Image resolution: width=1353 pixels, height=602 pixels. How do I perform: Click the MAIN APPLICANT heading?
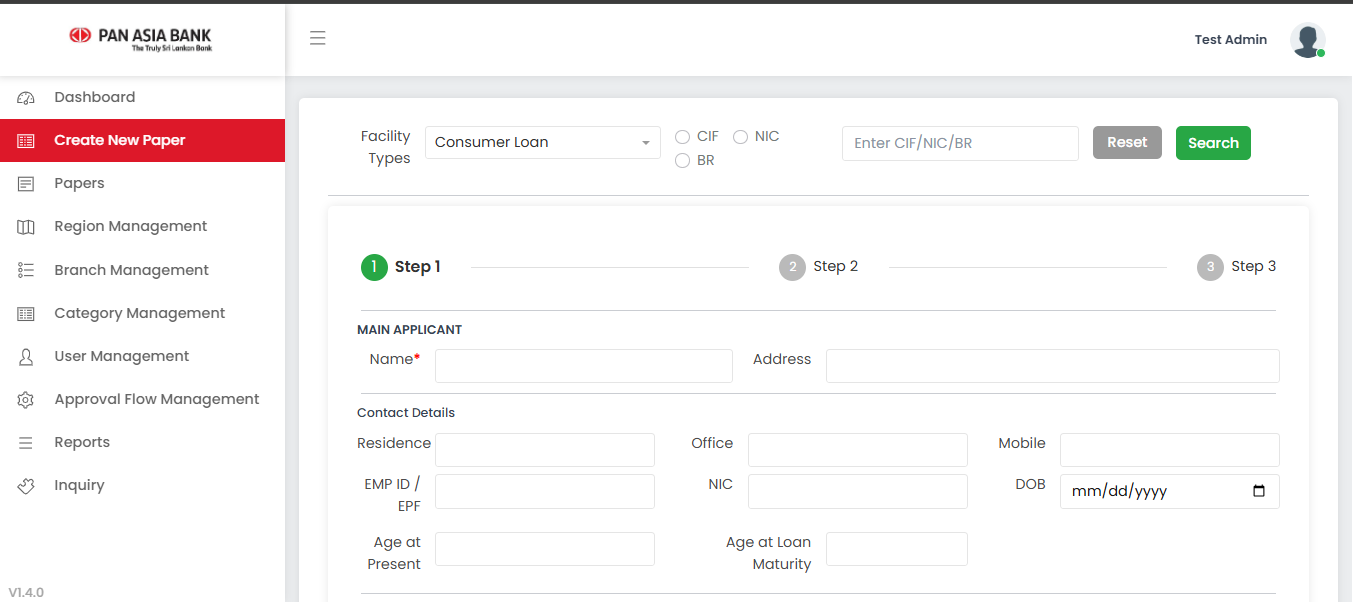pos(410,330)
